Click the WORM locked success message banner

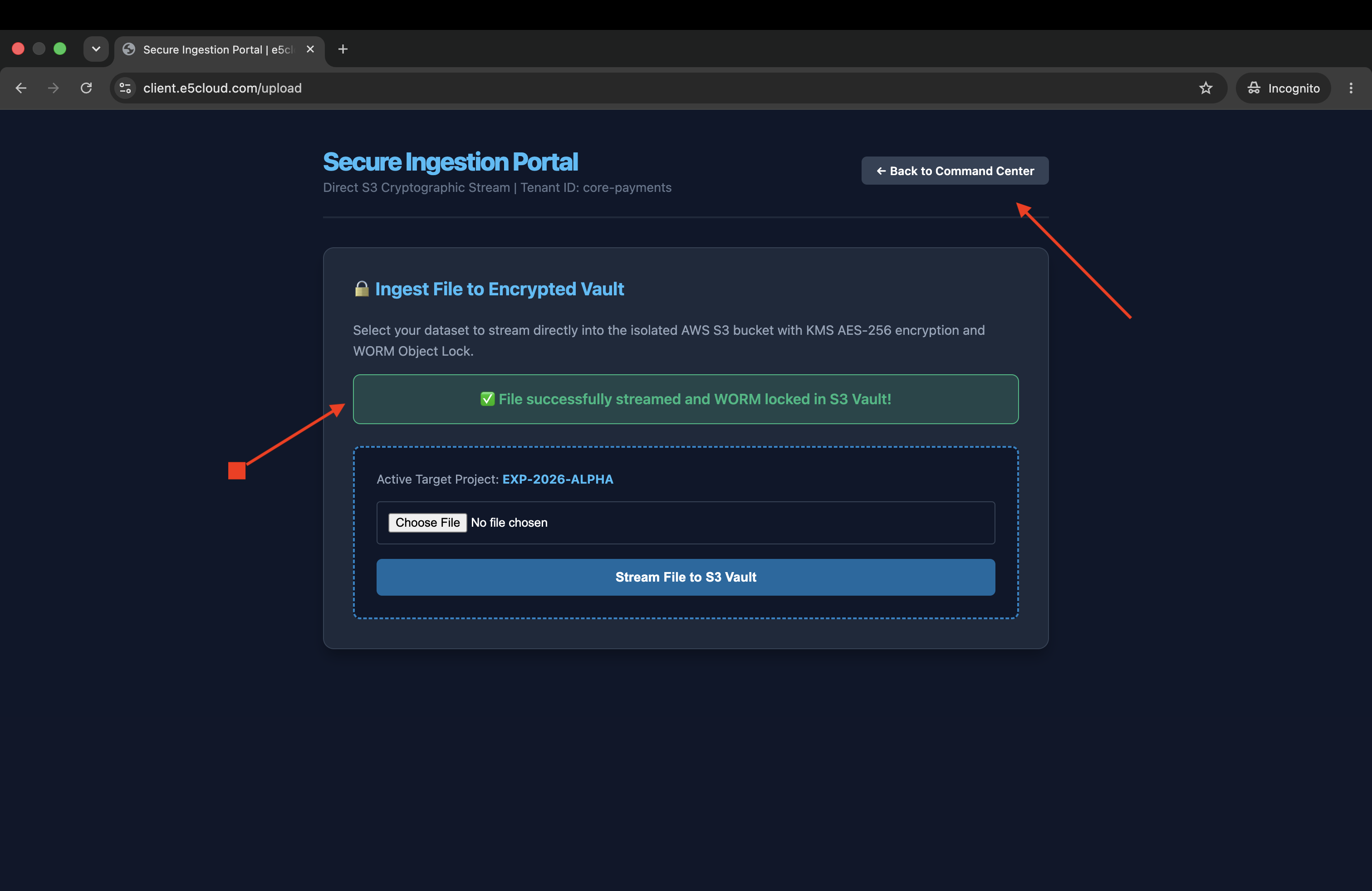tap(686, 399)
